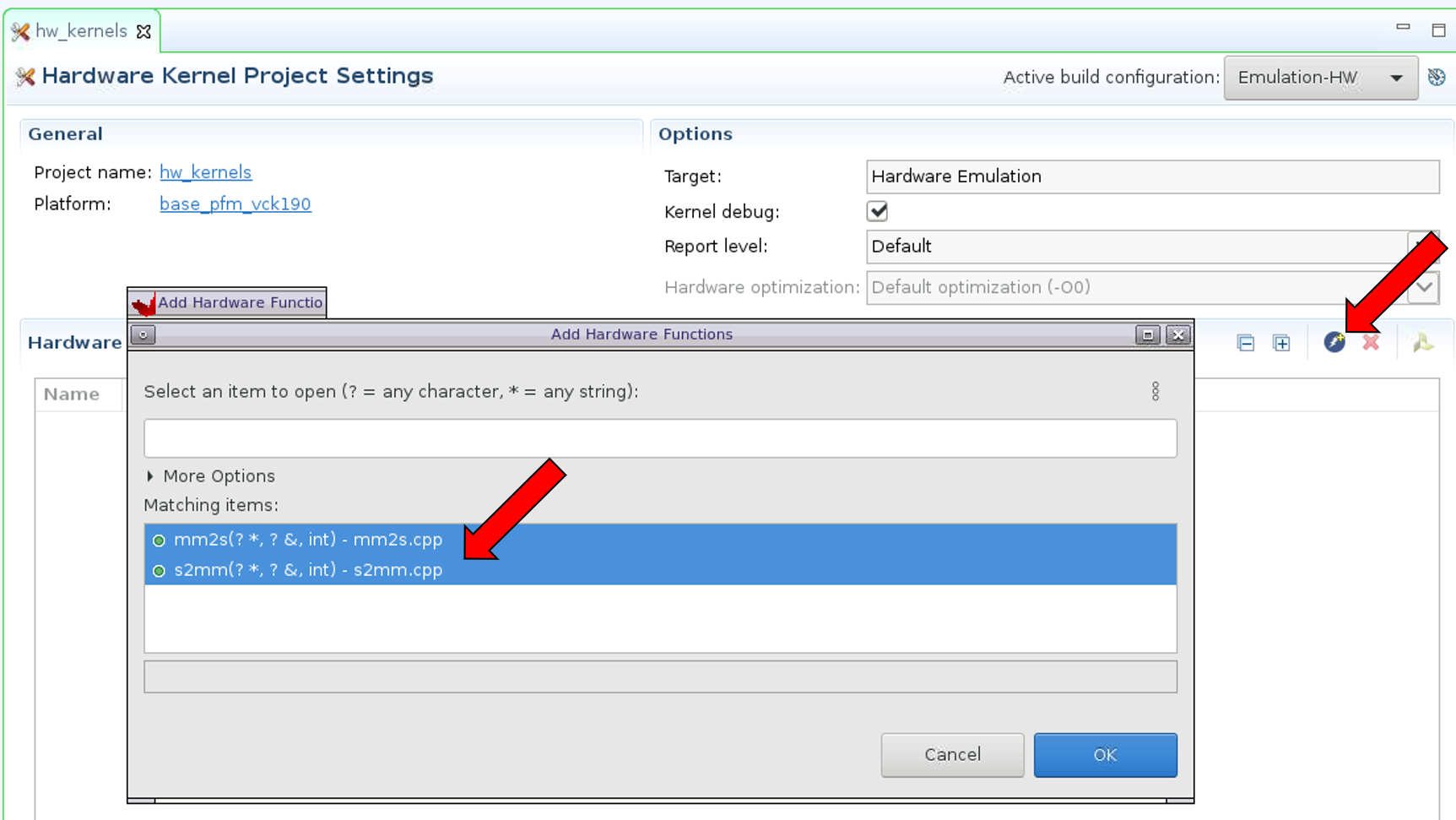Open the Hardware optimization dropdown

tap(1424, 287)
